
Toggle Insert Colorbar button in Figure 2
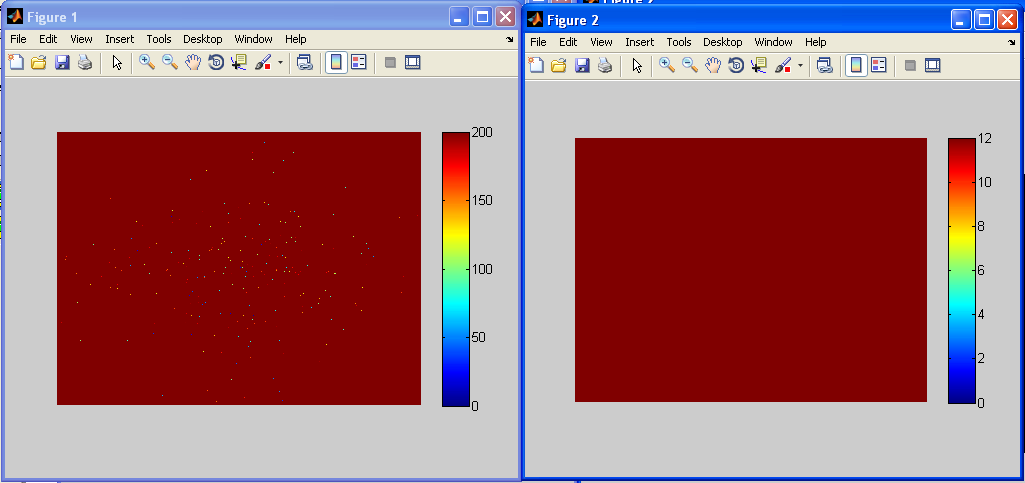[856, 65]
